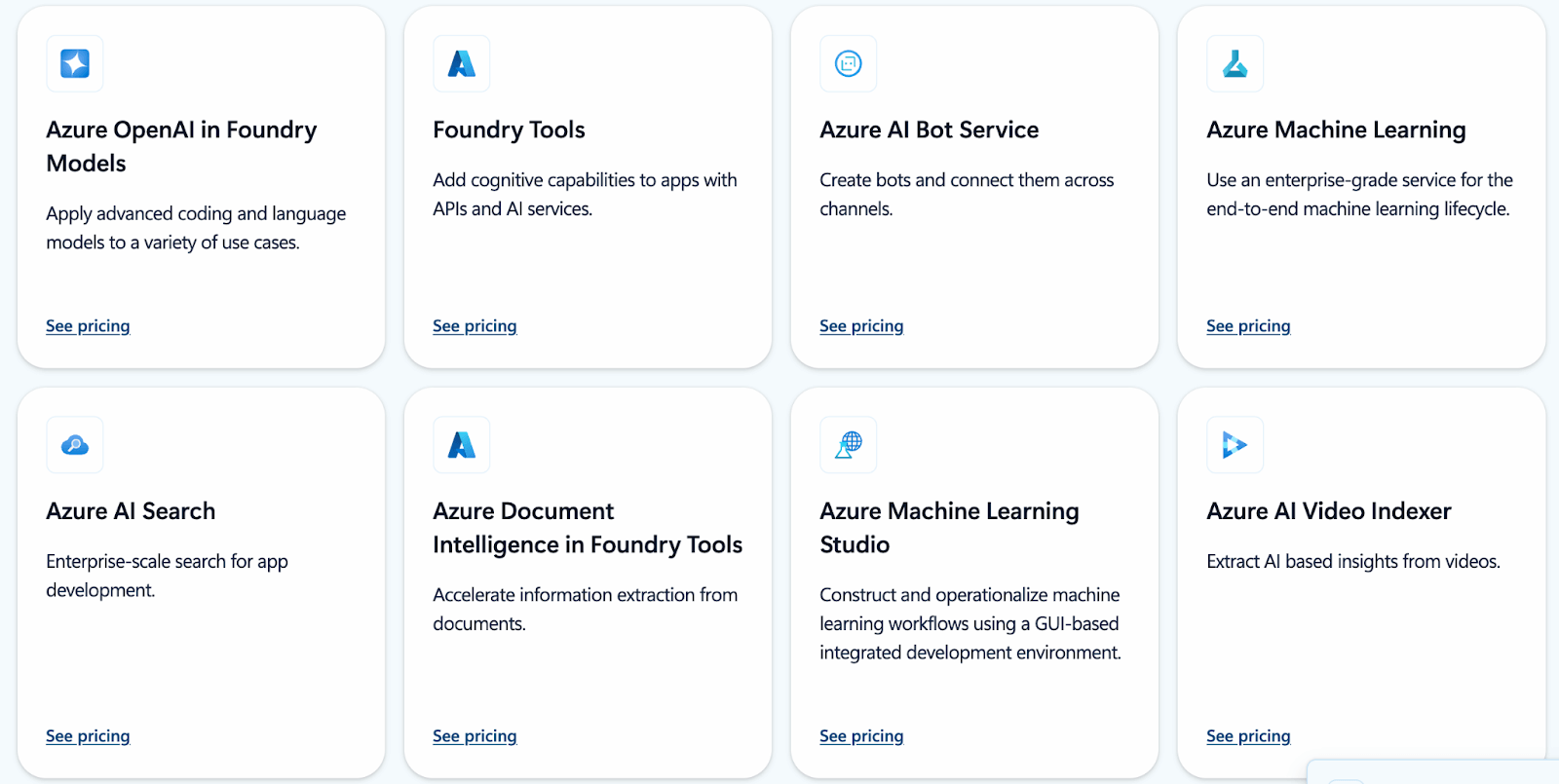Select the 'Azure AI Bot Service' heading

tap(930, 130)
